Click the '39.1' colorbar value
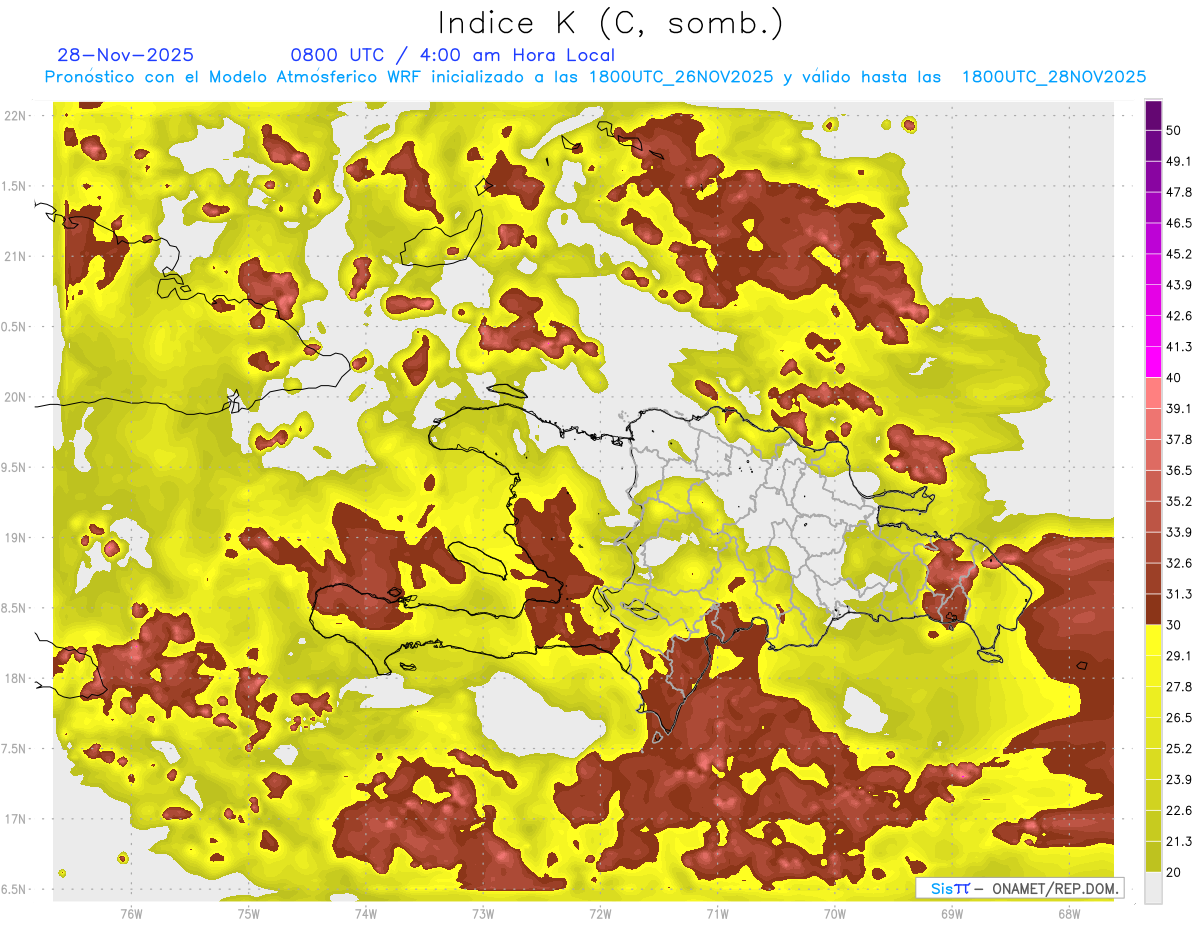The image size is (1200, 927). click(1180, 409)
